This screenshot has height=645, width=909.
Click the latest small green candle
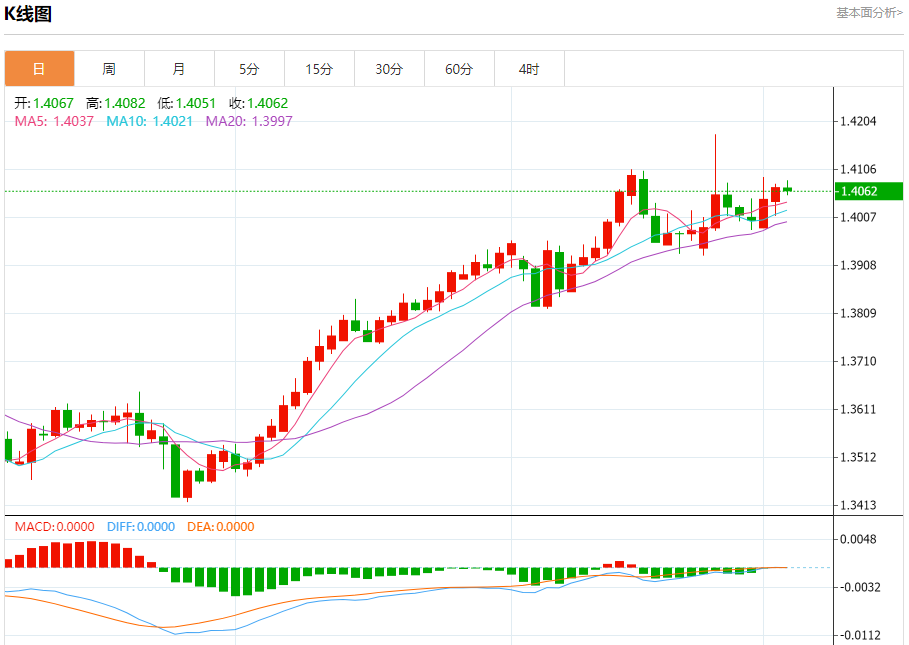787,189
